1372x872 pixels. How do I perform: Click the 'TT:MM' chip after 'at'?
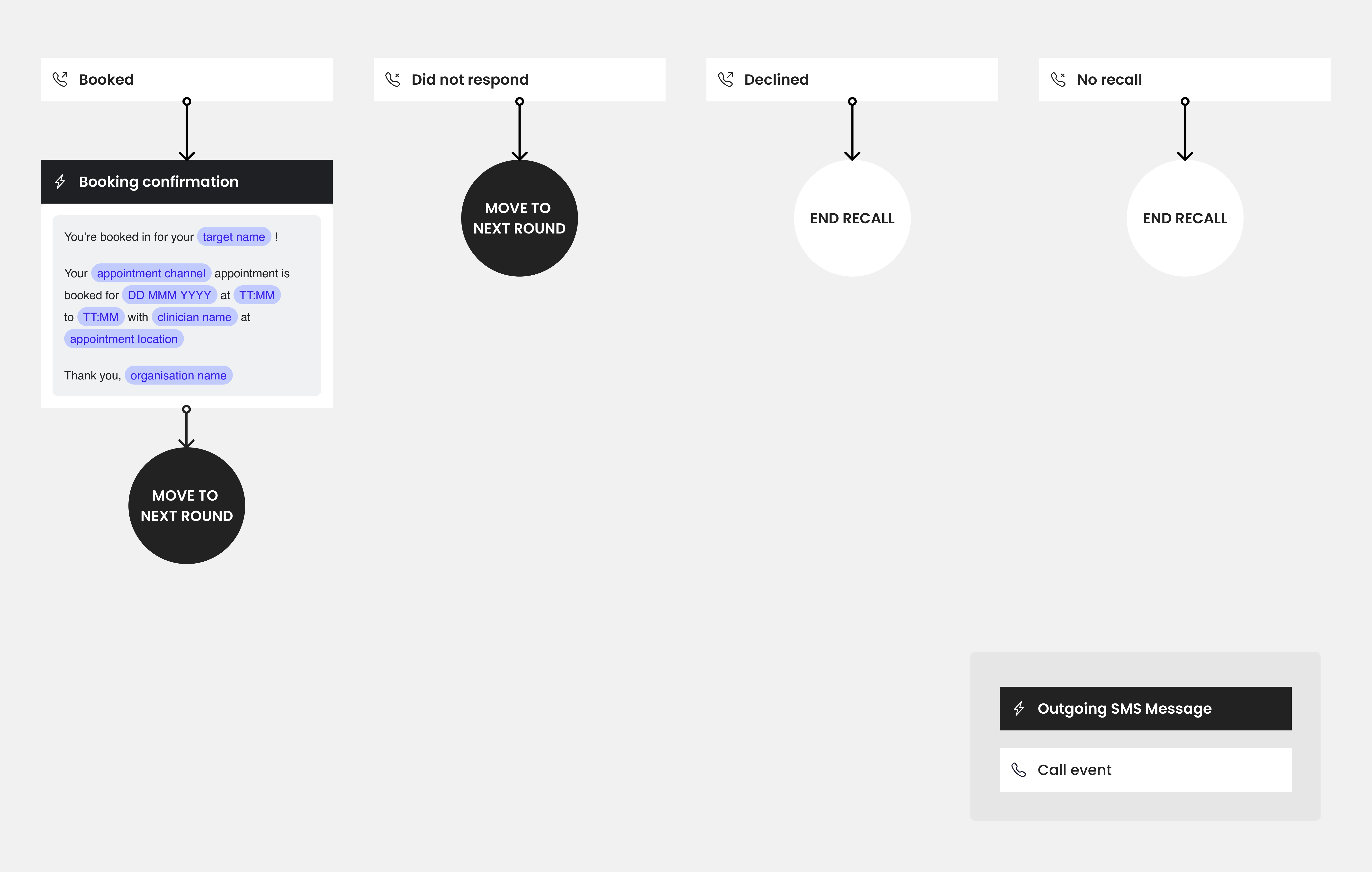click(x=257, y=295)
